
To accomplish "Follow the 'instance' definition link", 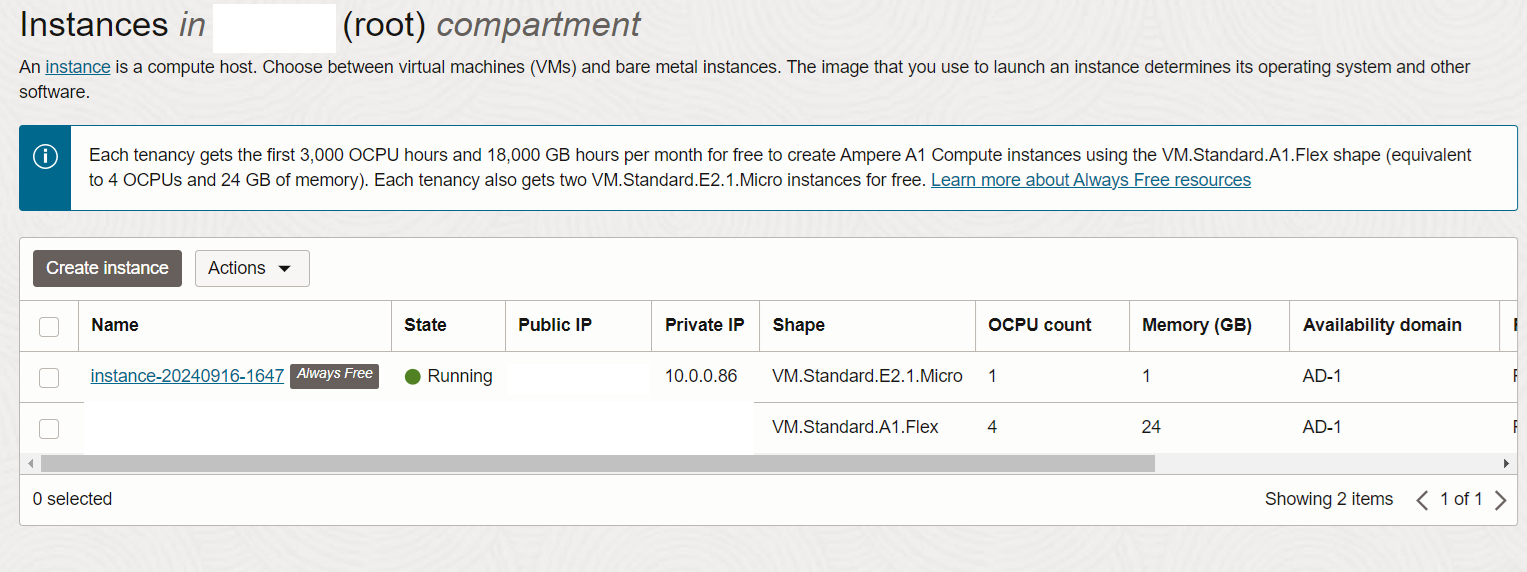I will pos(77,67).
